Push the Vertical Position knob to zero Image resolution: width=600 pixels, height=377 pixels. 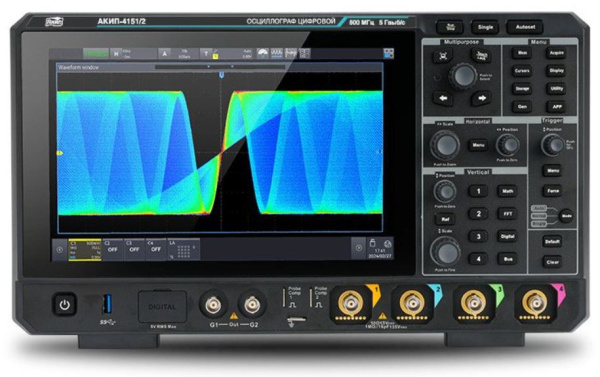click(445, 192)
